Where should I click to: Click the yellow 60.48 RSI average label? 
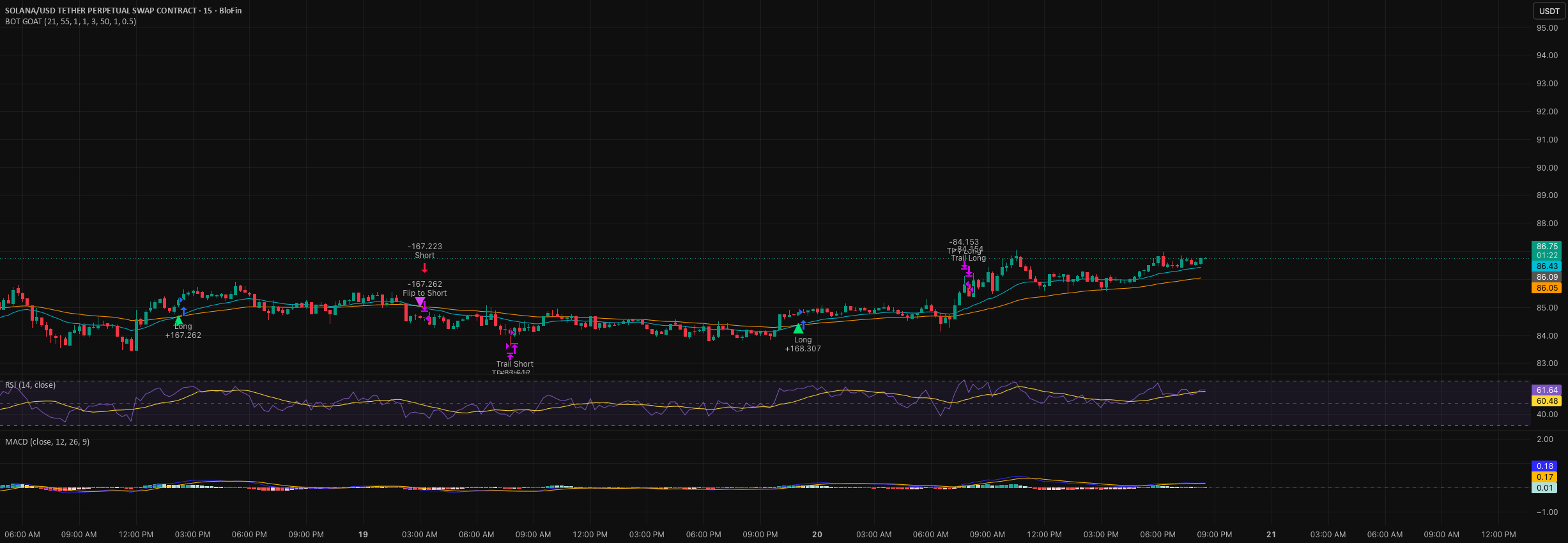[x=1546, y=401]
